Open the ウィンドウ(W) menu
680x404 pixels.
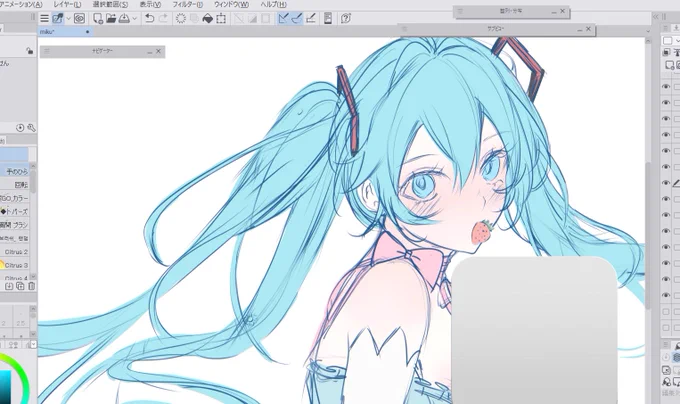[x=231, y=4]
